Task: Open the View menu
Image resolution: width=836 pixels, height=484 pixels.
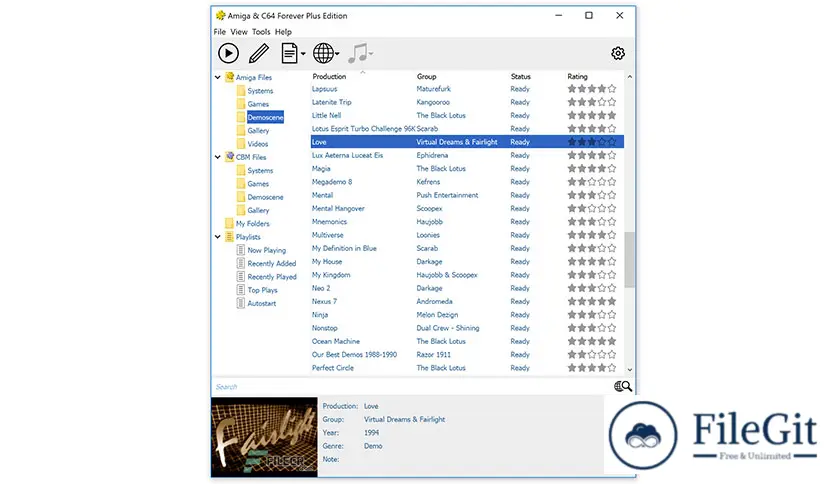Action: click(239, 32)
